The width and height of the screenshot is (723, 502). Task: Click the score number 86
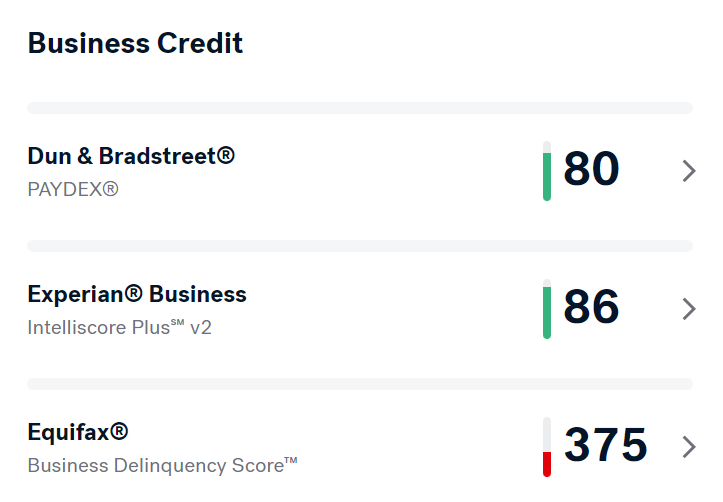pyautogui.click(x=591, y=307)
